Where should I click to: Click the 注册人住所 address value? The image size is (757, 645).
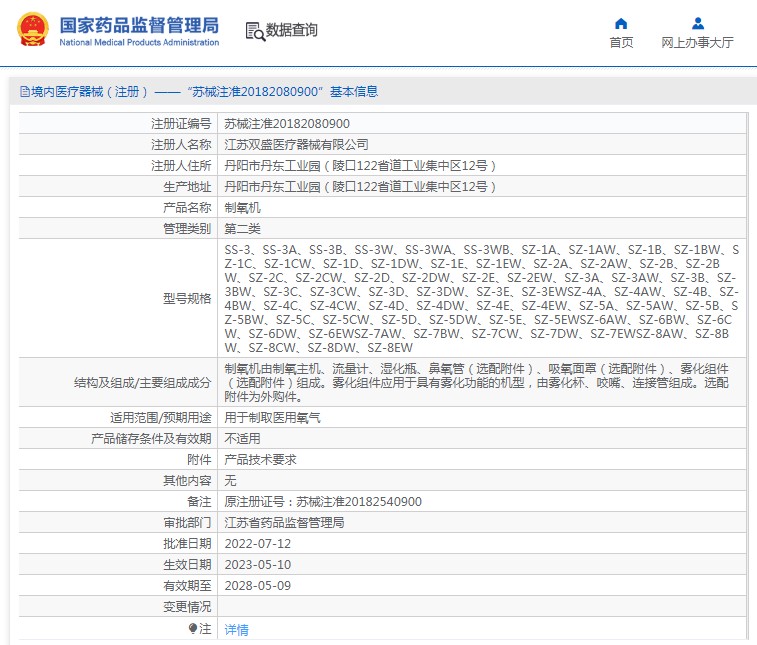tap(361, 166)
